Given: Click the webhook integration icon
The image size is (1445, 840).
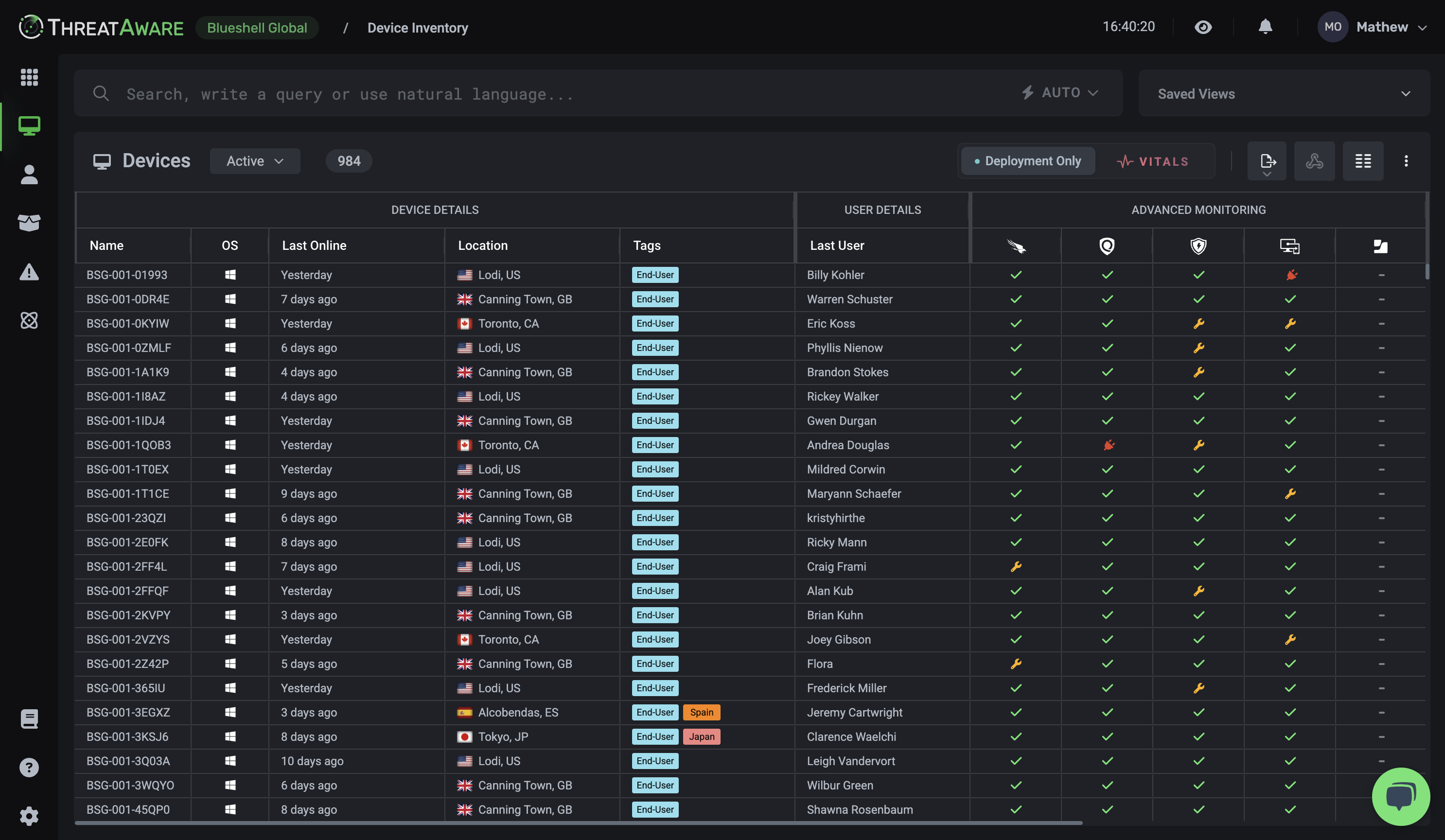Looking at the screenshot, I should (x=1314, y=161).
